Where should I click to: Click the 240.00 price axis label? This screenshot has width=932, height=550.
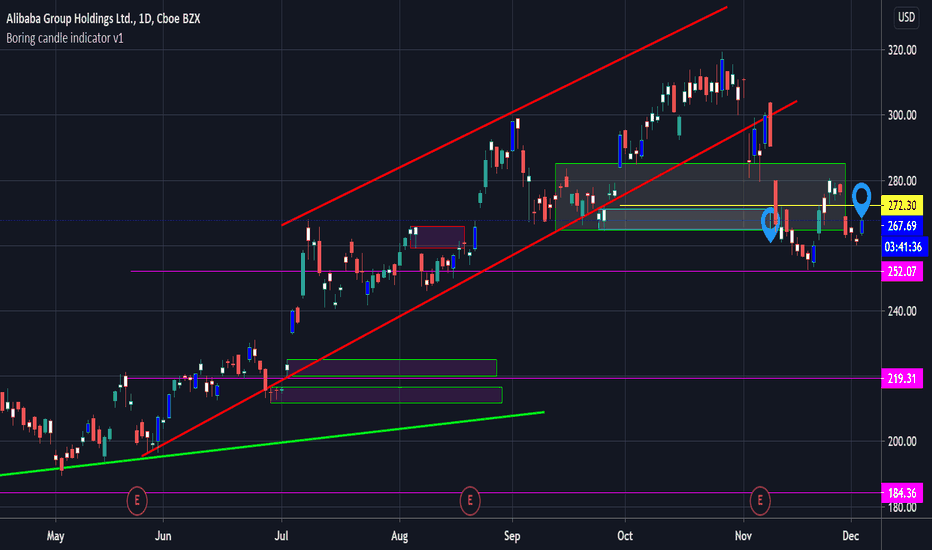pos(902,311)
